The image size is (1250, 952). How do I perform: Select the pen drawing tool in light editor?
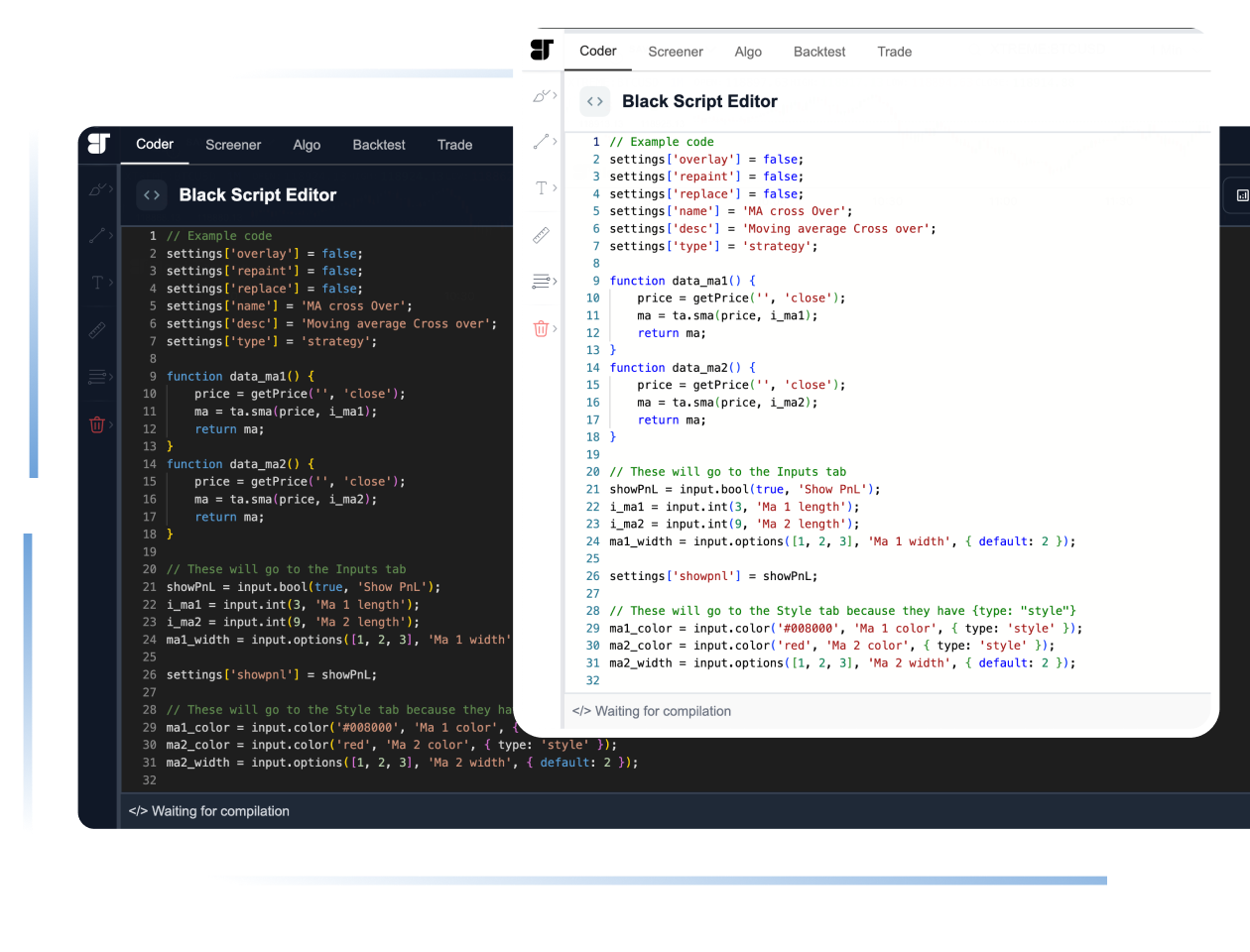tap(541, 96)
